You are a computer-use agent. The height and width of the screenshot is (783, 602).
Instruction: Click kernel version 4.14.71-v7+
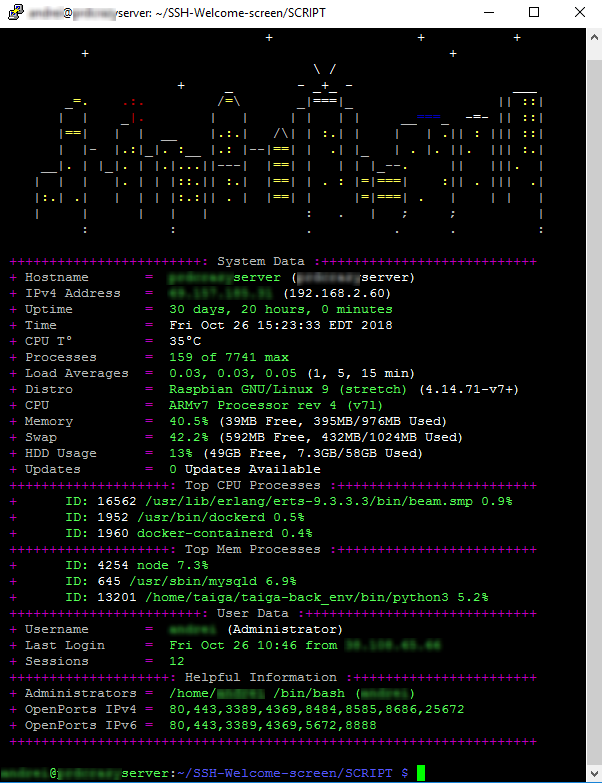tap(469, 389)
